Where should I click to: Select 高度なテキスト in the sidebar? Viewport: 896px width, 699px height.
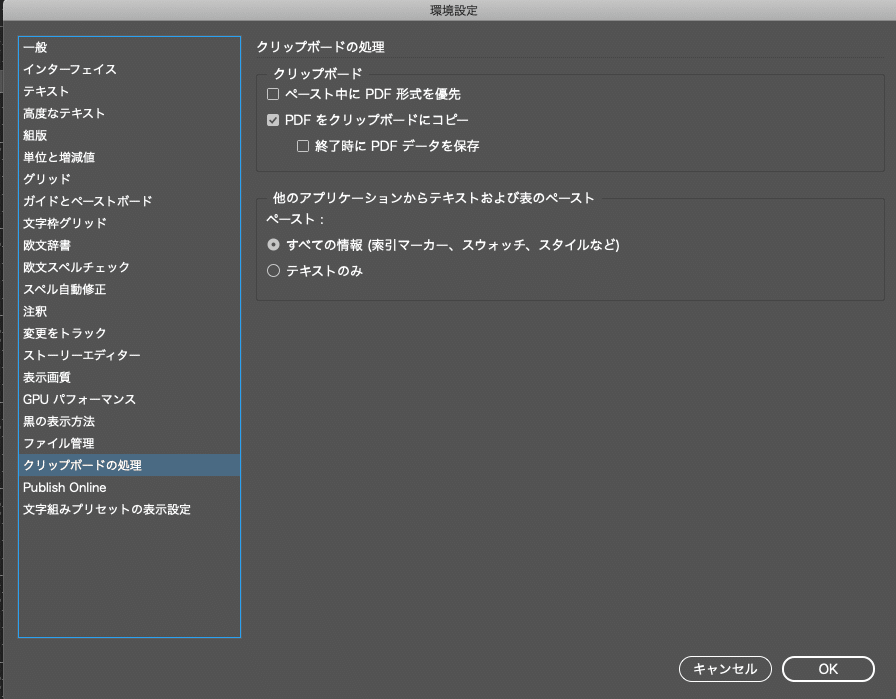coord(65,112)
